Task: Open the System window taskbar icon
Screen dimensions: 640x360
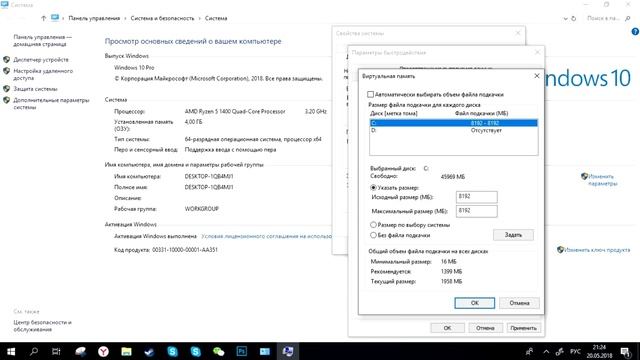Action: pyautogui.click(x=288, y=351)
